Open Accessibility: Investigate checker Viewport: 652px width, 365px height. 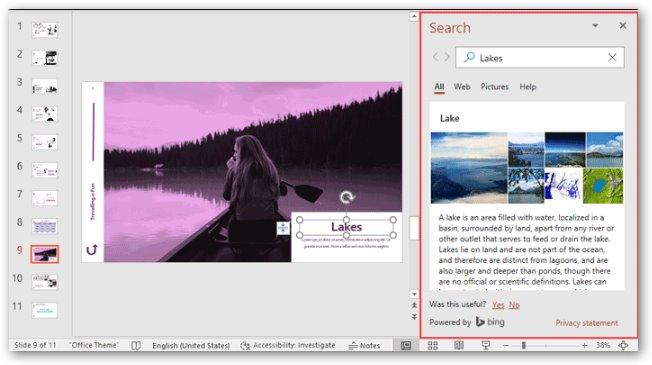point(288,345)
